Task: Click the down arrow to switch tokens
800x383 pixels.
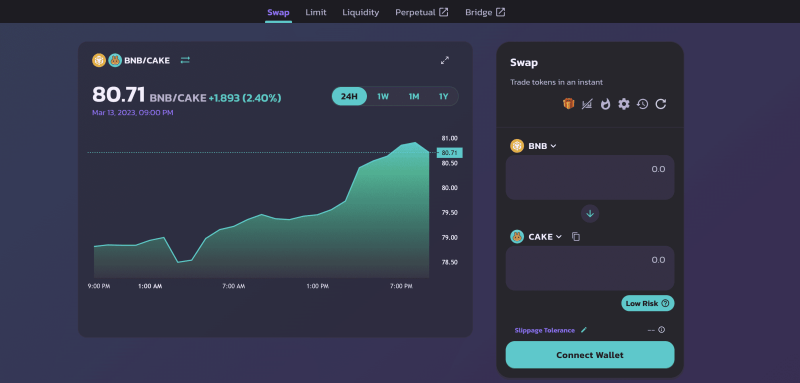Action: (x=590, y=214)
